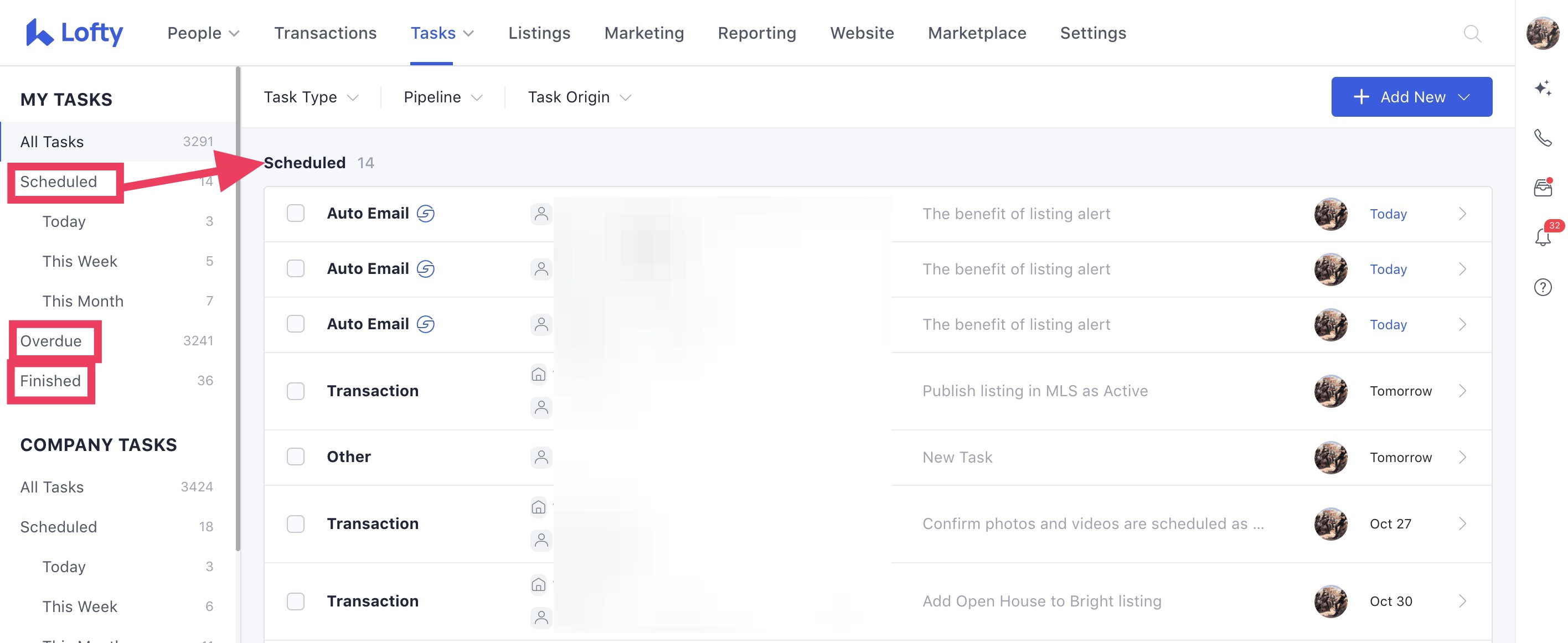1568x643 pixels.
Task: Navigate to the Marketing menu item
Action: pyautogui.click(x=643, y=33)
